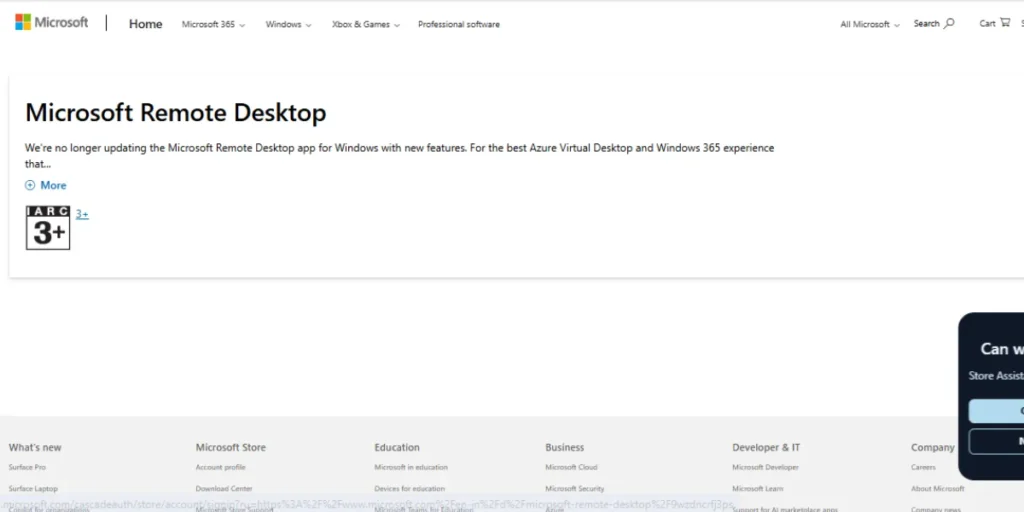Image resolution: width=1024 pixels, height=512 pixels.
Task: Open Download Center link
Action: coord(224,488)
